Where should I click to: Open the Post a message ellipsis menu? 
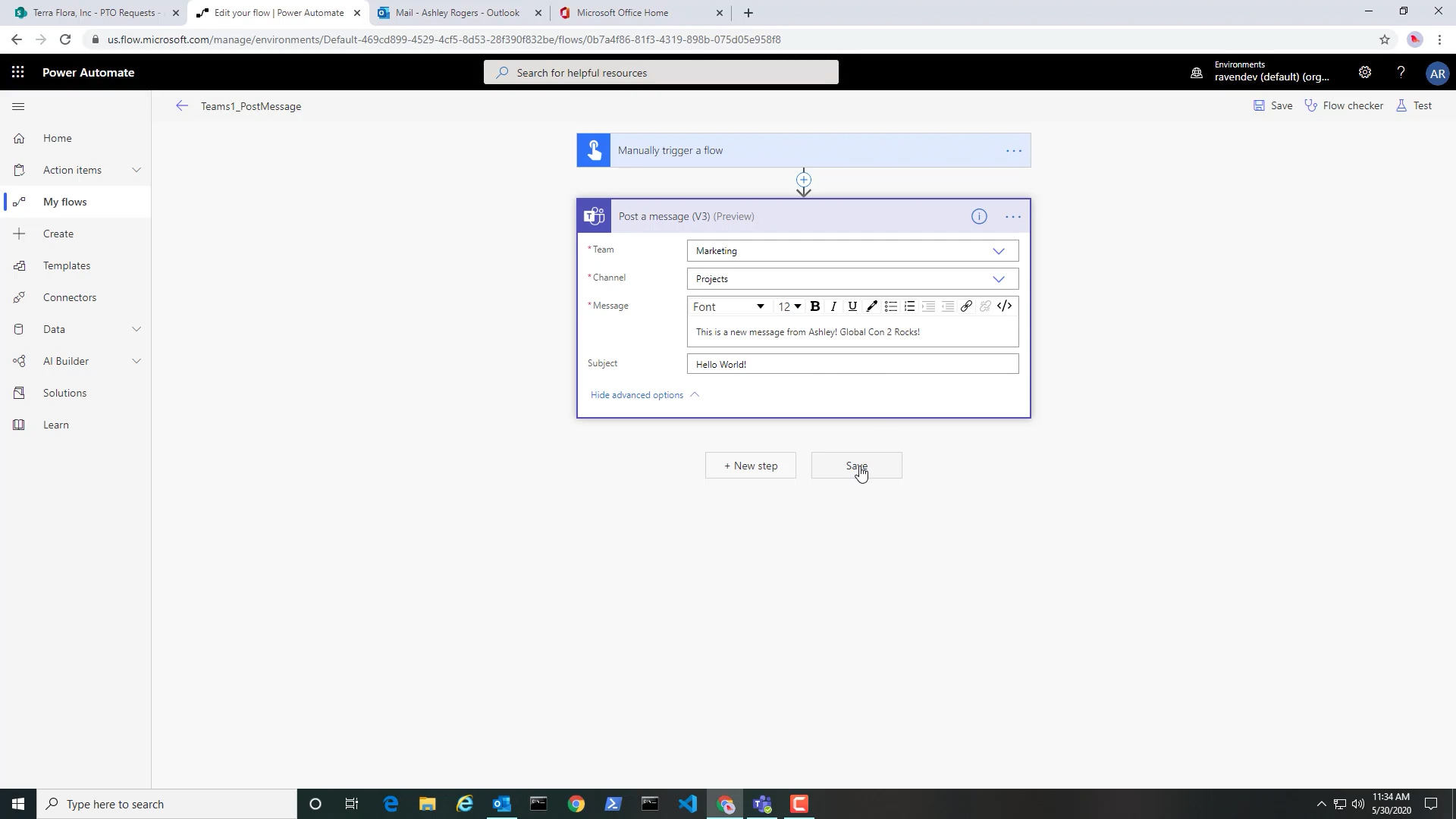tap(1013, 217)
